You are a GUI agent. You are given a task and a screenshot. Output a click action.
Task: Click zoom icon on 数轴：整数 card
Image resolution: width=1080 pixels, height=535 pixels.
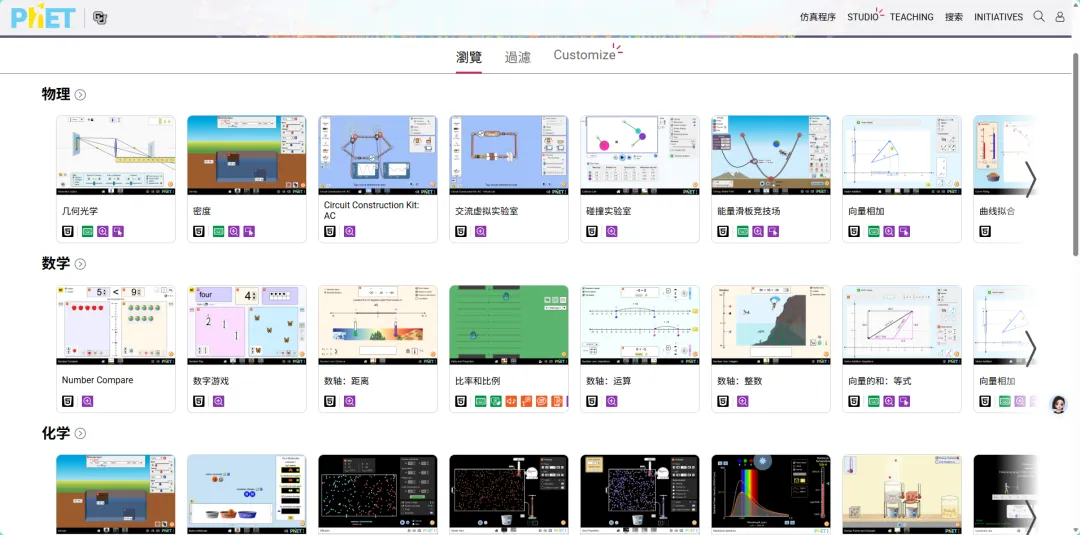pos(742,401)
